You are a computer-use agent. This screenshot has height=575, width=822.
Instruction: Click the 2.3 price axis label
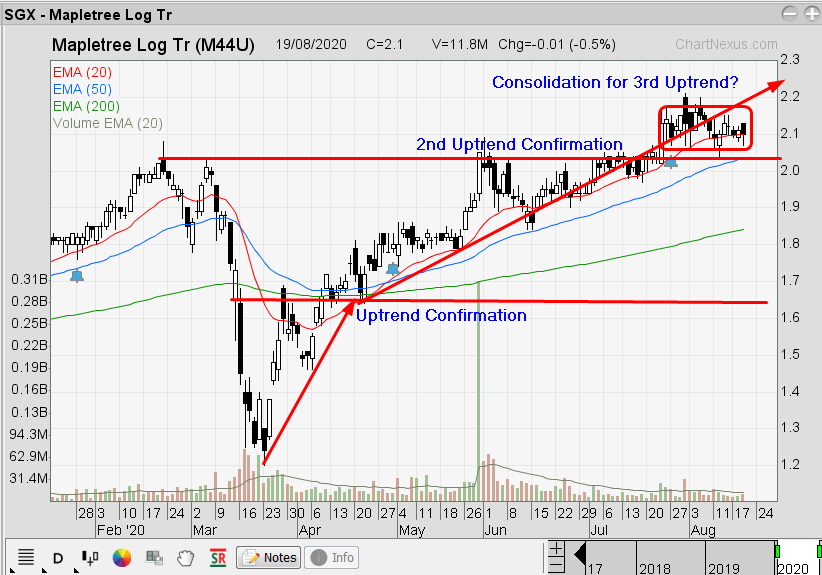point(789,59)
